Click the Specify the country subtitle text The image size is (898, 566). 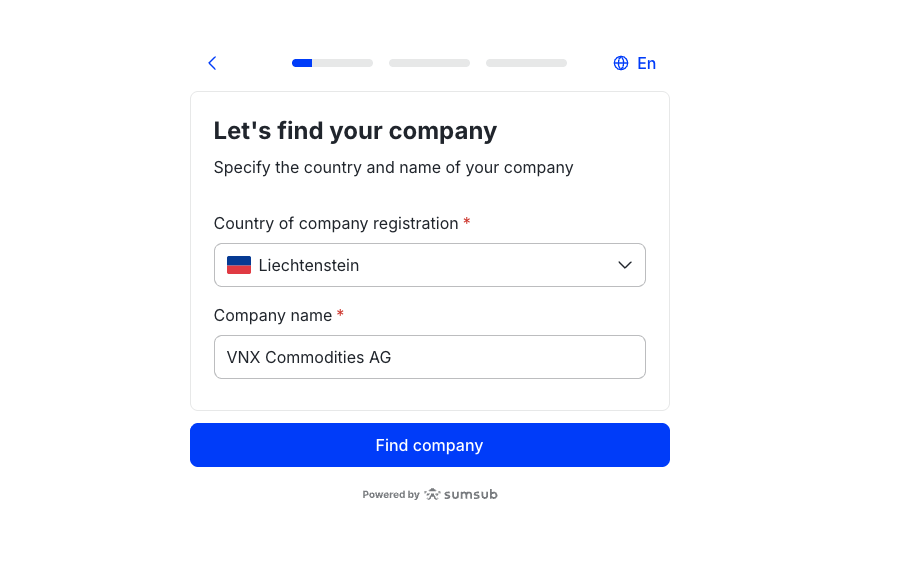click(393, 167)
